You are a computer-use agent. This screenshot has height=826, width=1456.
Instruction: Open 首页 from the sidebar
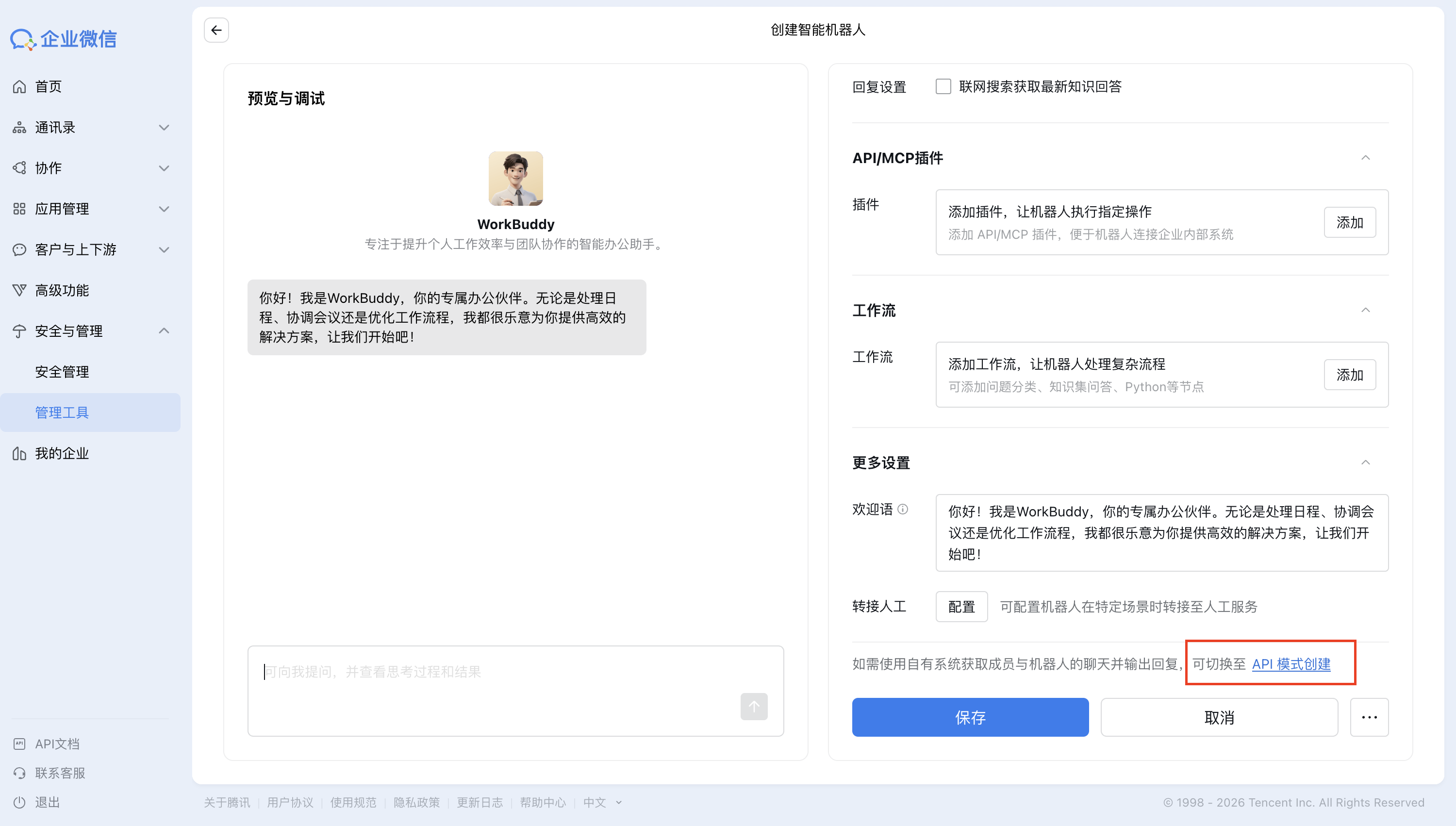(48, 86)
